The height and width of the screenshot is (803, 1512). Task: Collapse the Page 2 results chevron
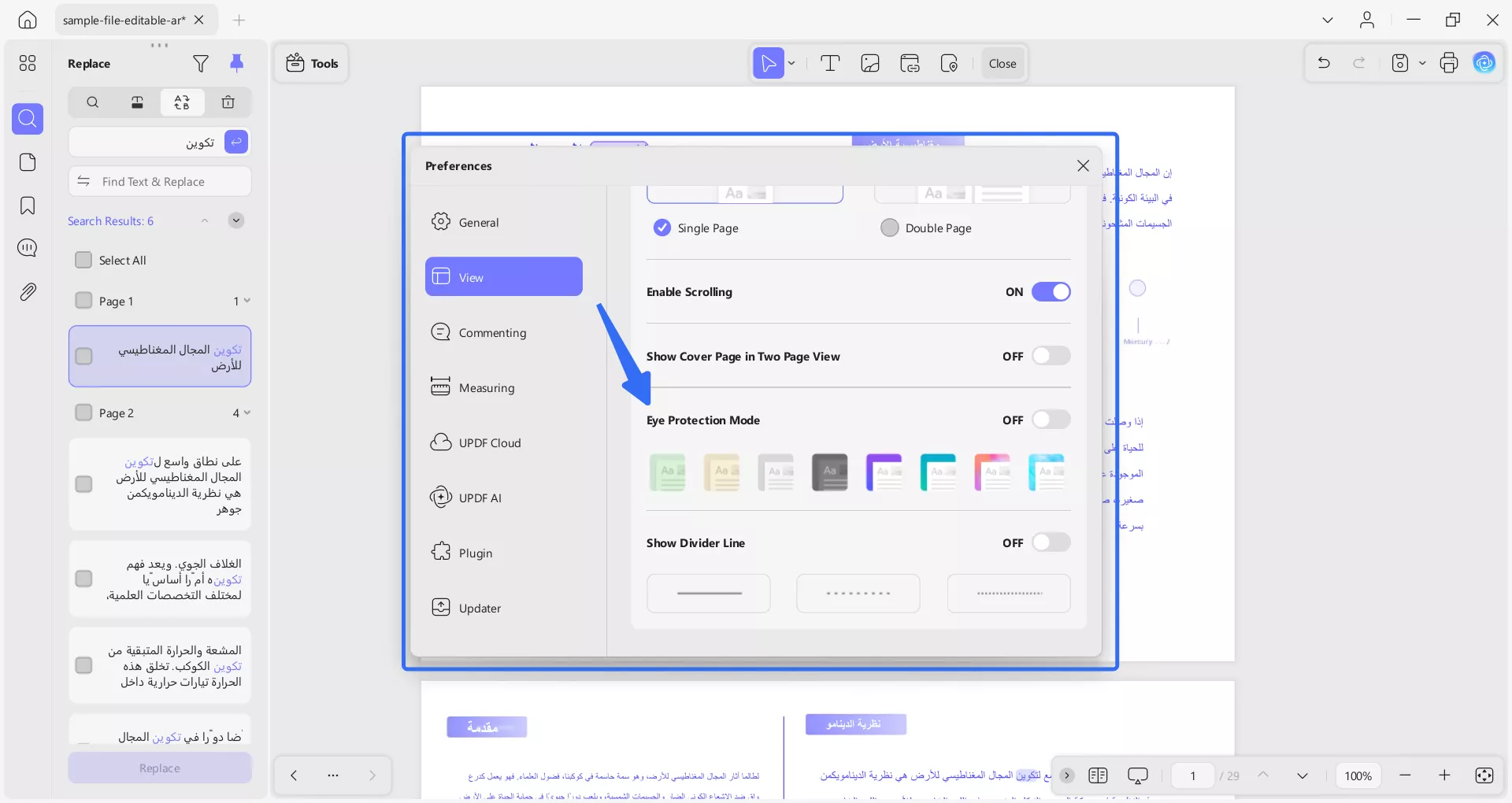coord(247,413)
